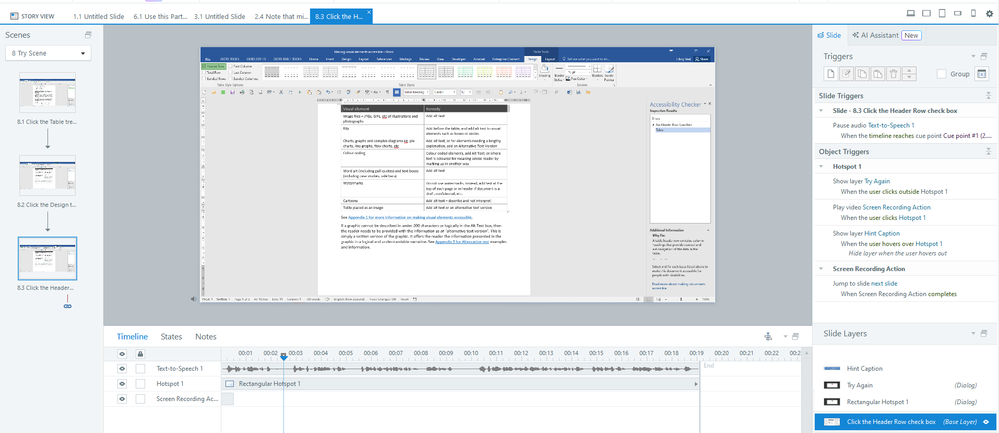Click the align-to-playhead icon in Timeline header
The height and width of the screenshot is (433, 999).
tap(770, 336)
